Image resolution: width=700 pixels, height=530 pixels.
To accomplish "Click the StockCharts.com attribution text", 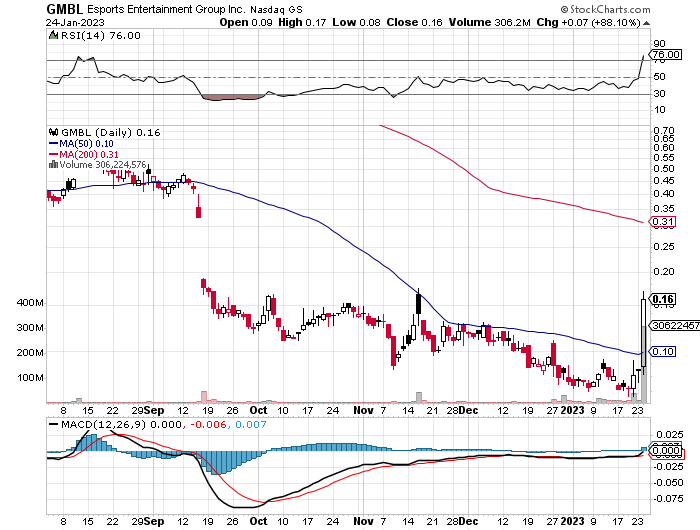I will tap(605, 9).
